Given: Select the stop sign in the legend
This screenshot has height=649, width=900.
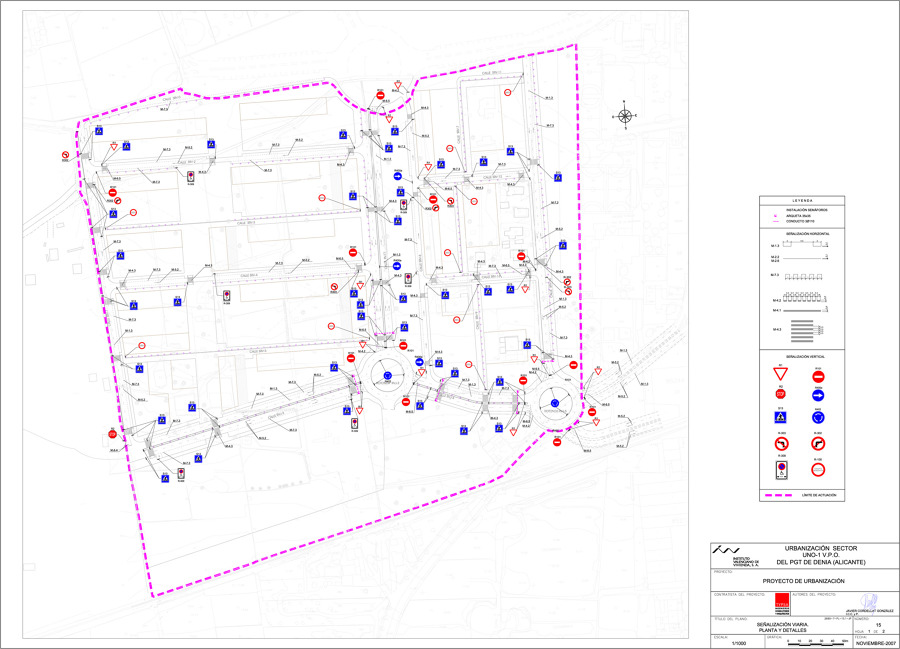Looking at the screenshot, I should point(780,396).
